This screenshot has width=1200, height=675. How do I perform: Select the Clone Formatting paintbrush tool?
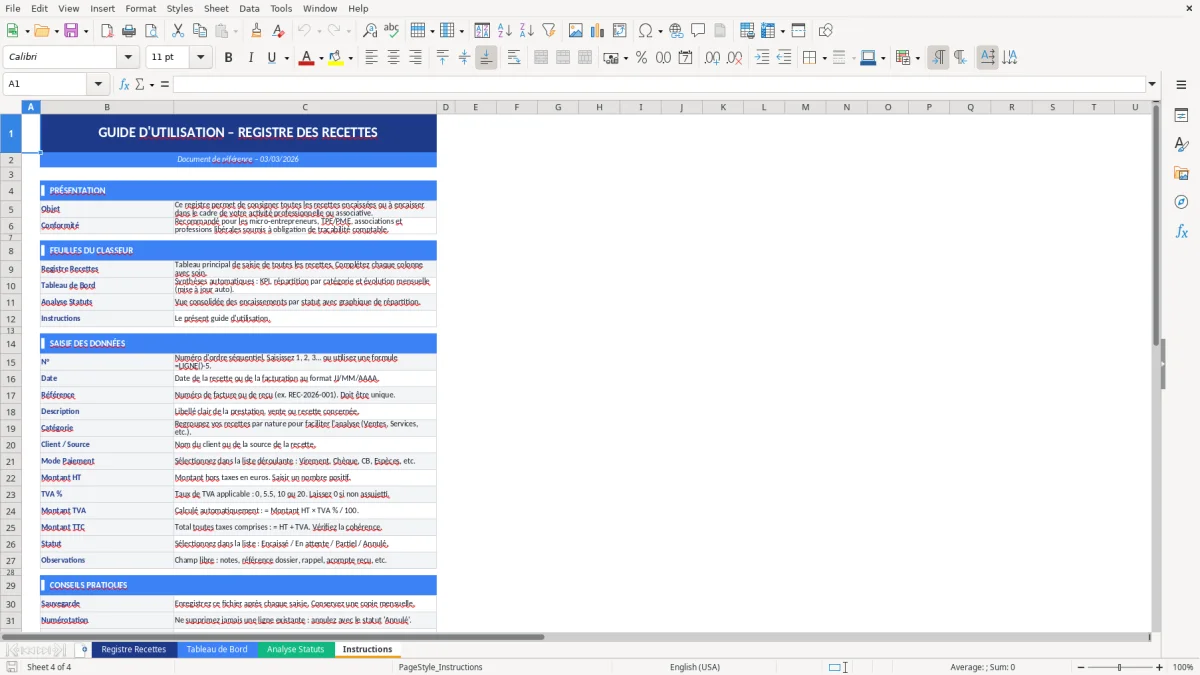pos(255,30)
